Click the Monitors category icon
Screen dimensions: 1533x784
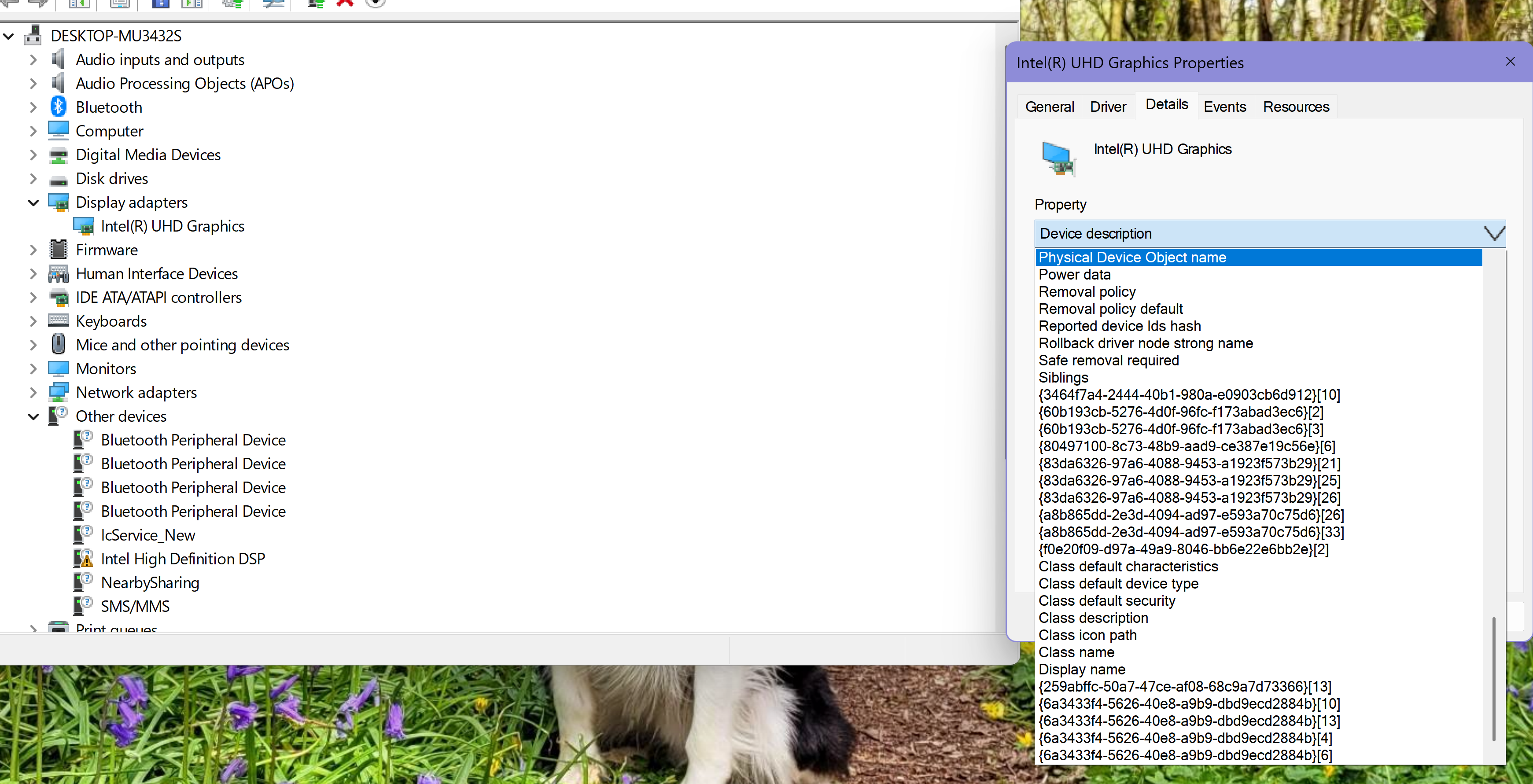tap(58, 369)
